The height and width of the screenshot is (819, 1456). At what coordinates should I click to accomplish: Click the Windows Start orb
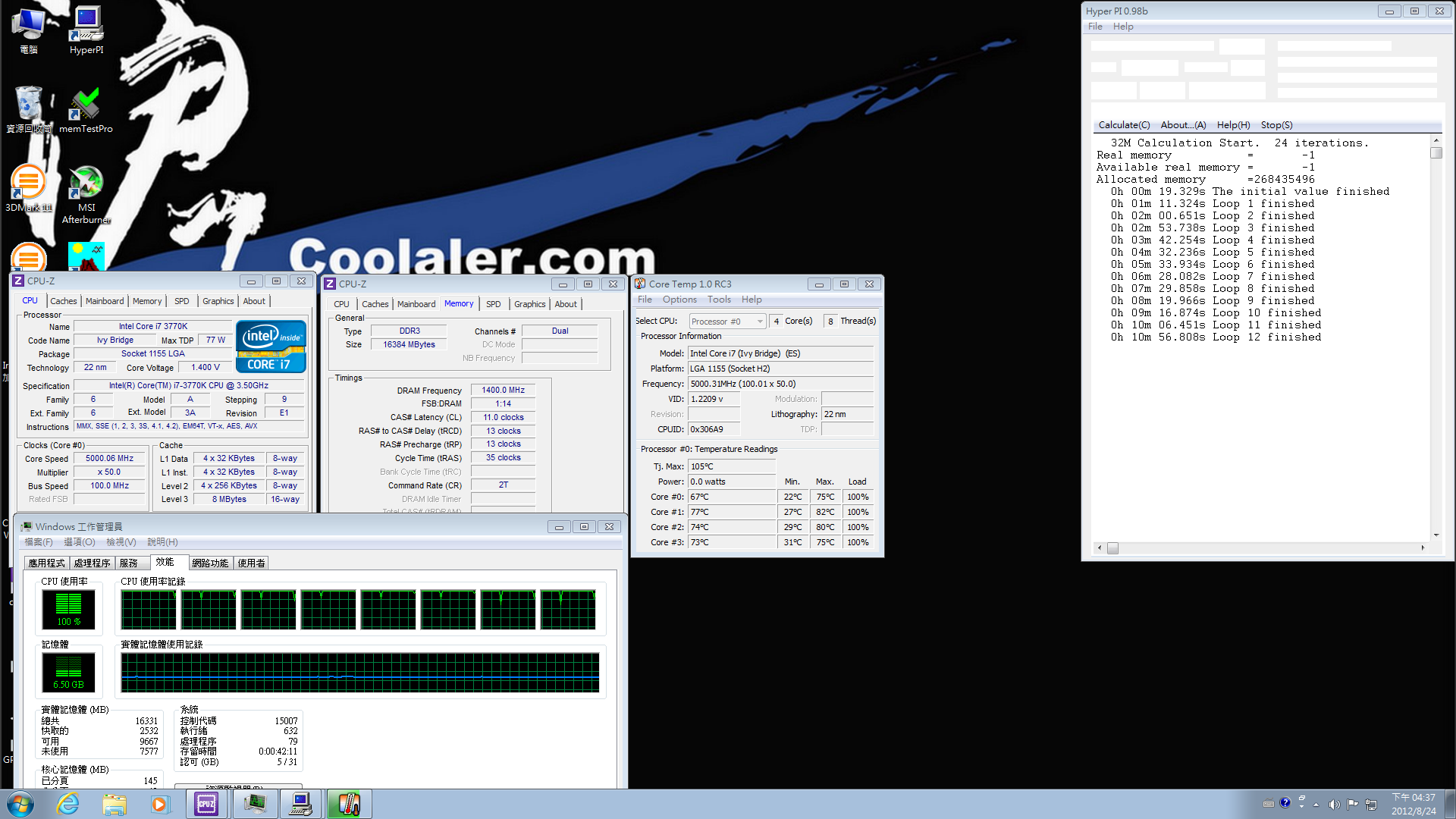(x=20, y=804)
